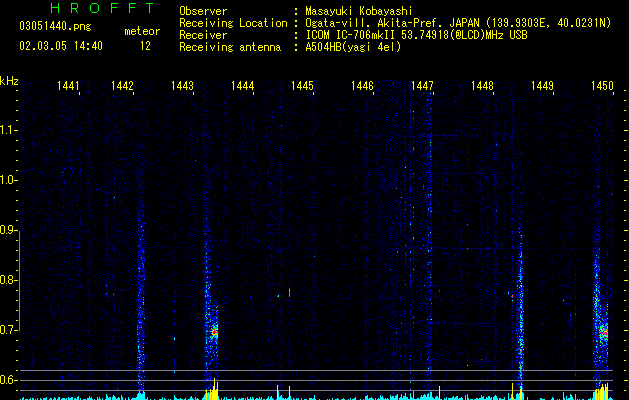Viewport: 629px width, 400px height.
Task: Click the 0.6 kHz frequency tick label
Action: 8,380
